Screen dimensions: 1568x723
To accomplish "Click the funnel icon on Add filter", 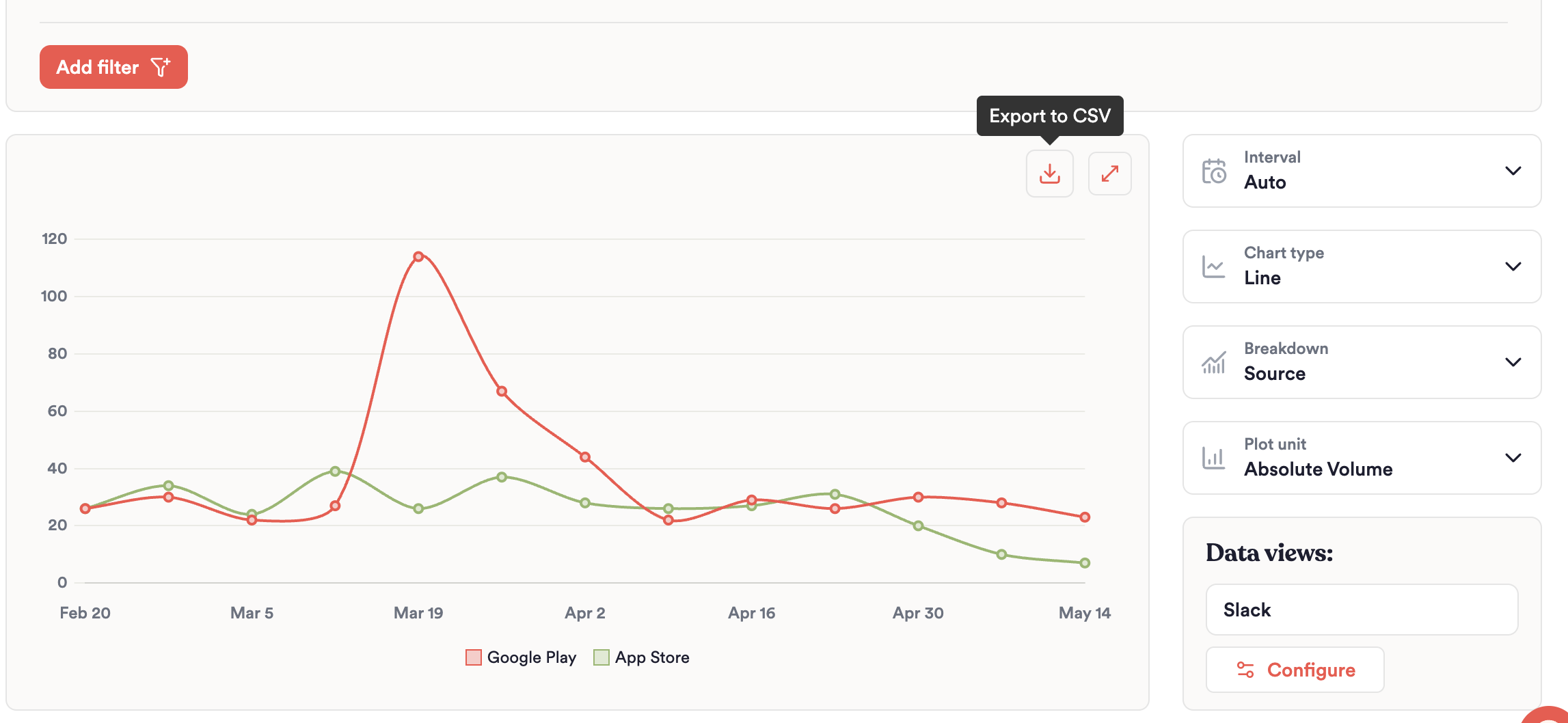I will click(161, 67).
